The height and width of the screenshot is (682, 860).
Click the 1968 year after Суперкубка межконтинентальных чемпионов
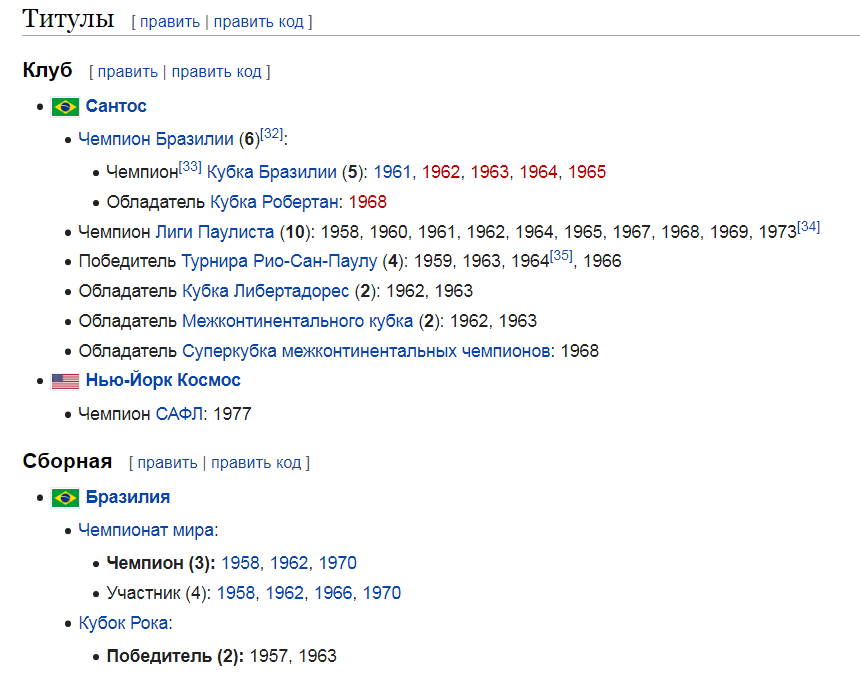(x=580, y=352)
